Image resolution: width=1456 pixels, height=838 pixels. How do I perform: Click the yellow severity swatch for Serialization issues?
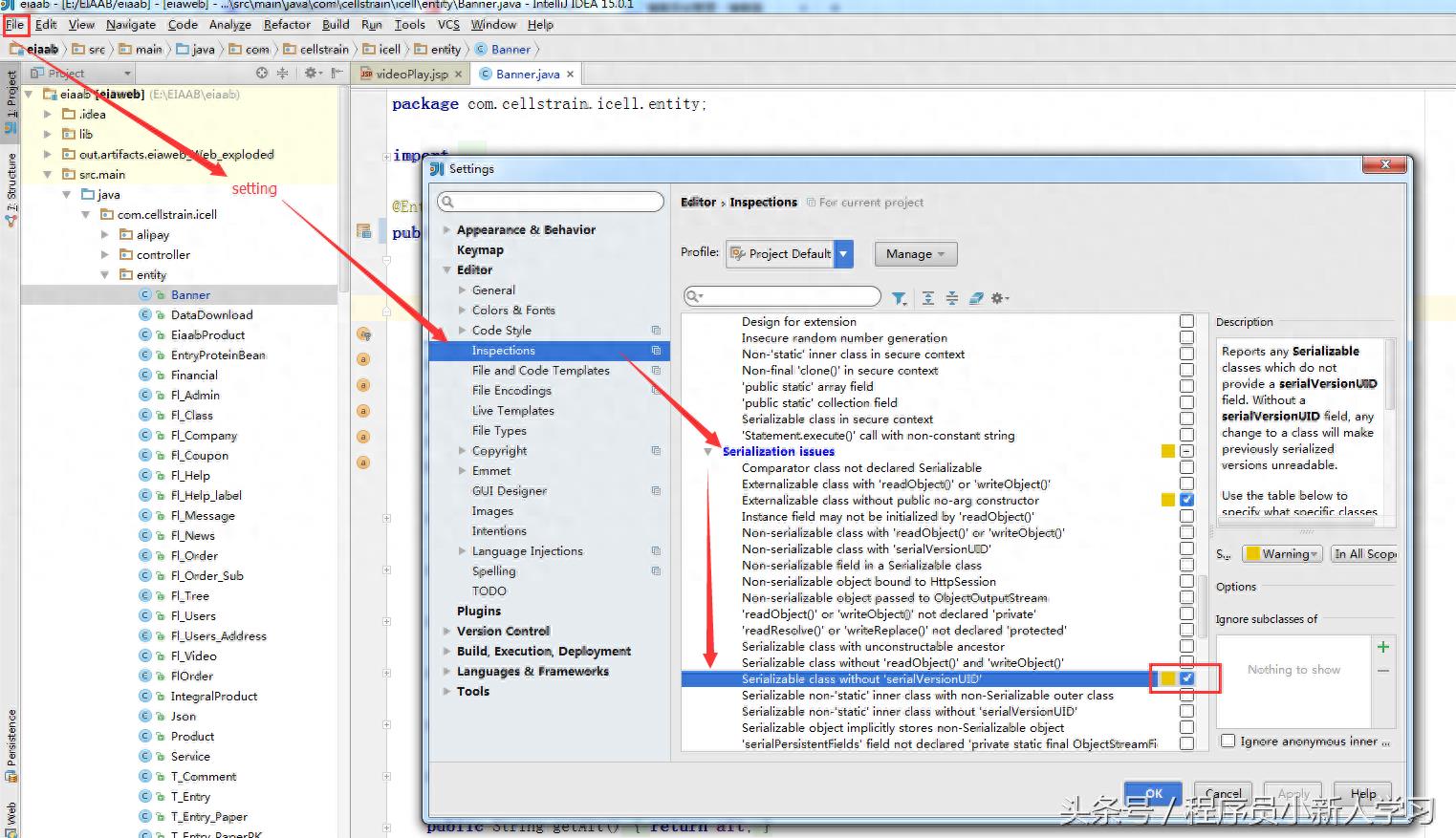(x=1167, y=451)
